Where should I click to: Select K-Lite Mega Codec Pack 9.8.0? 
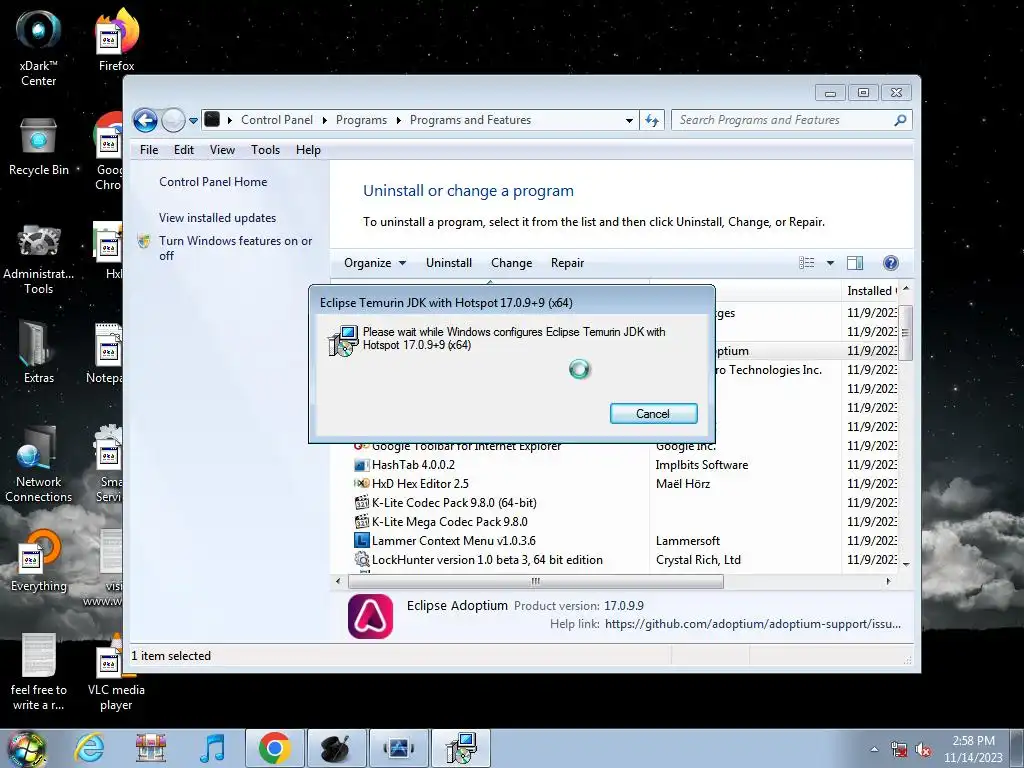[449, 521]
